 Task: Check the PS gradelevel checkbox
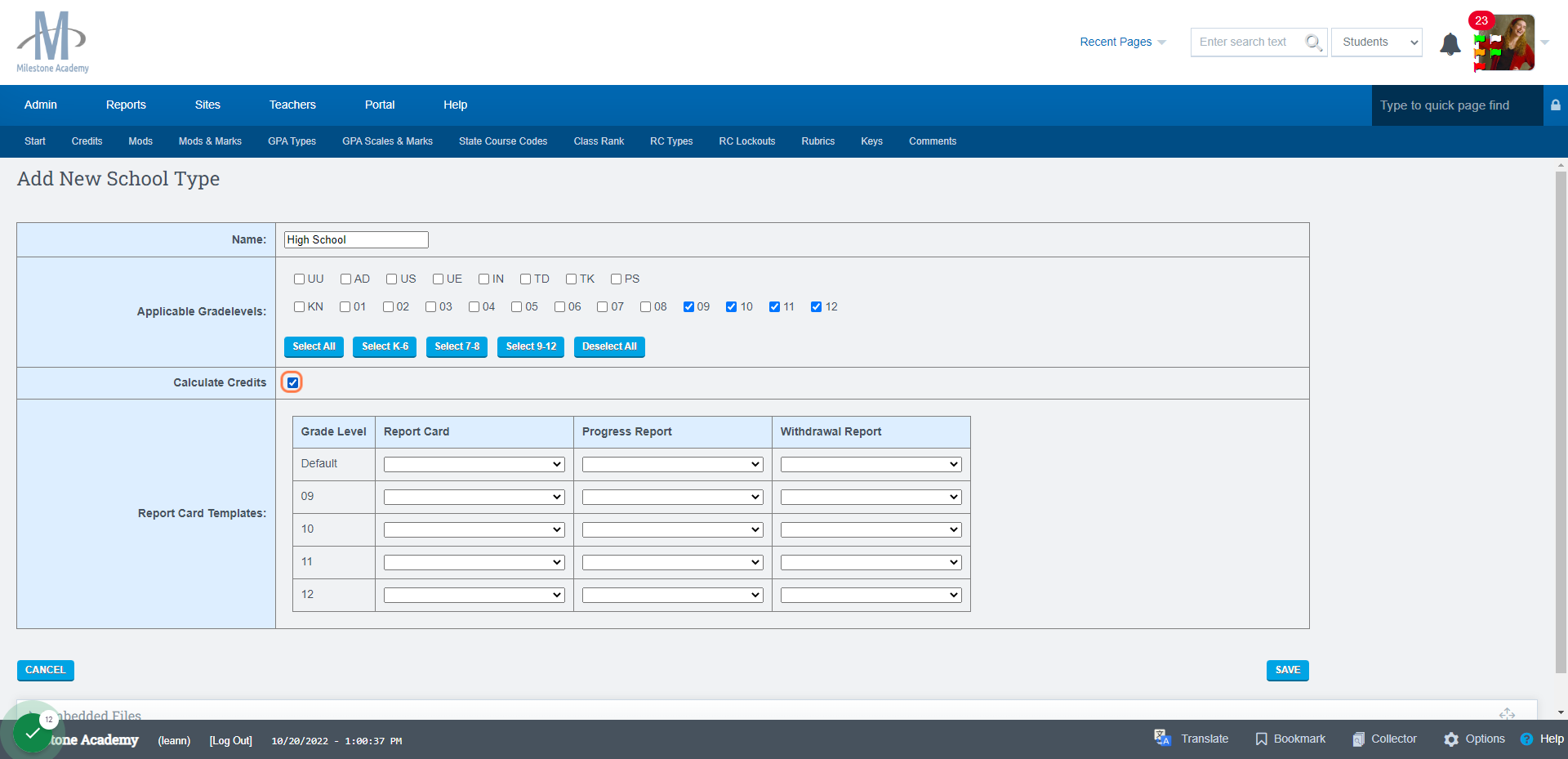[617, 279]
